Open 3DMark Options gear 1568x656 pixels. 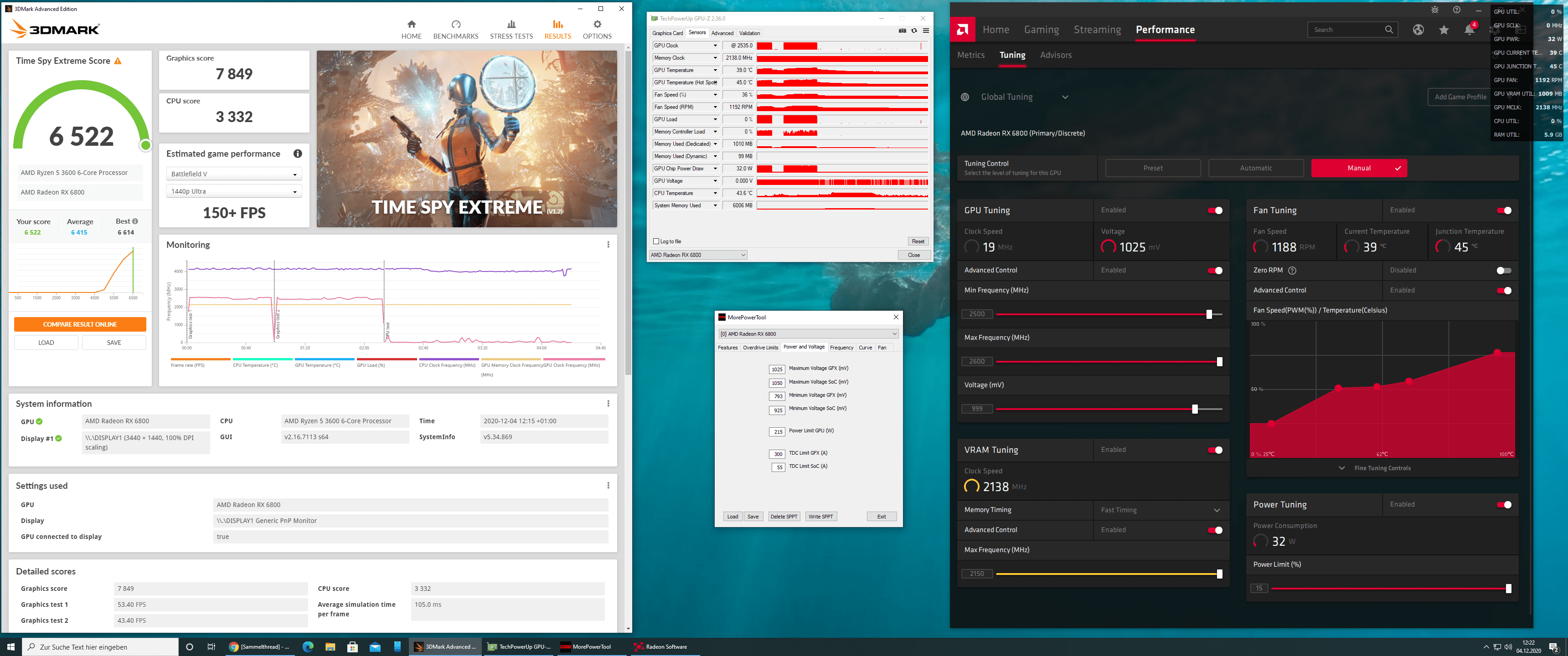click(x=597, y=29)
